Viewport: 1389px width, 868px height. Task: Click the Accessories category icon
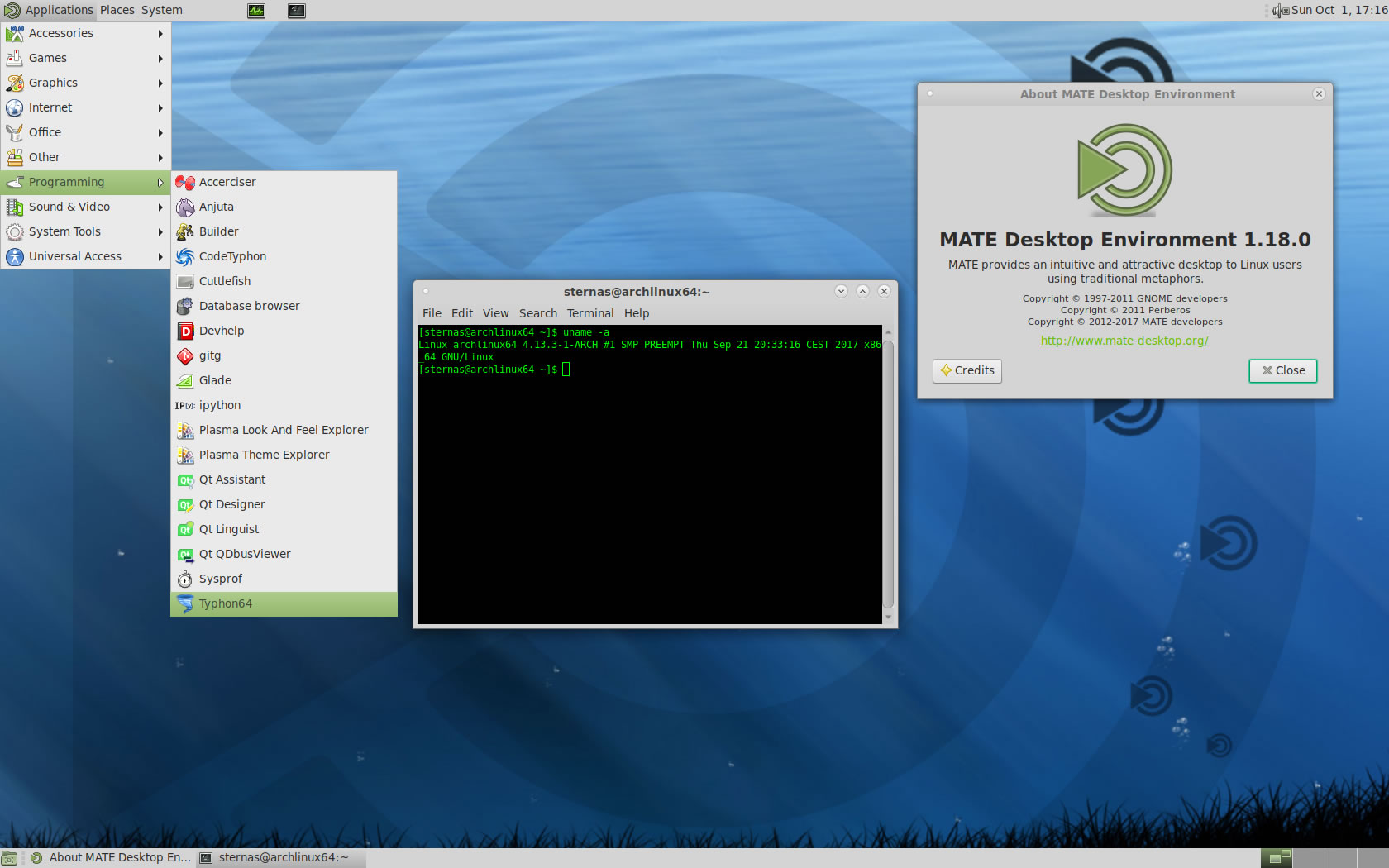pos(15,33)
